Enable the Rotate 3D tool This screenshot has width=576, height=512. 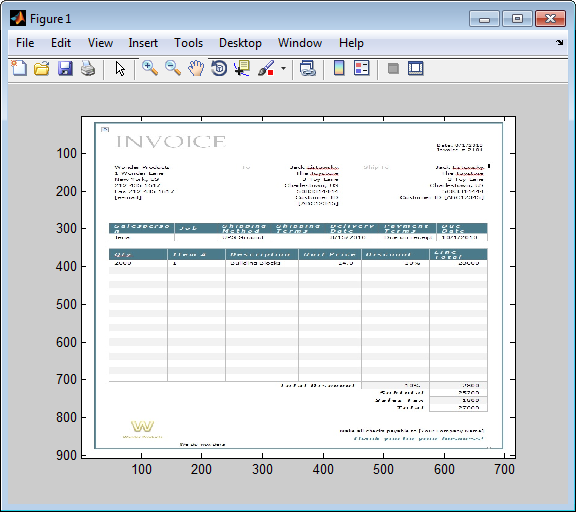[219, 68]
